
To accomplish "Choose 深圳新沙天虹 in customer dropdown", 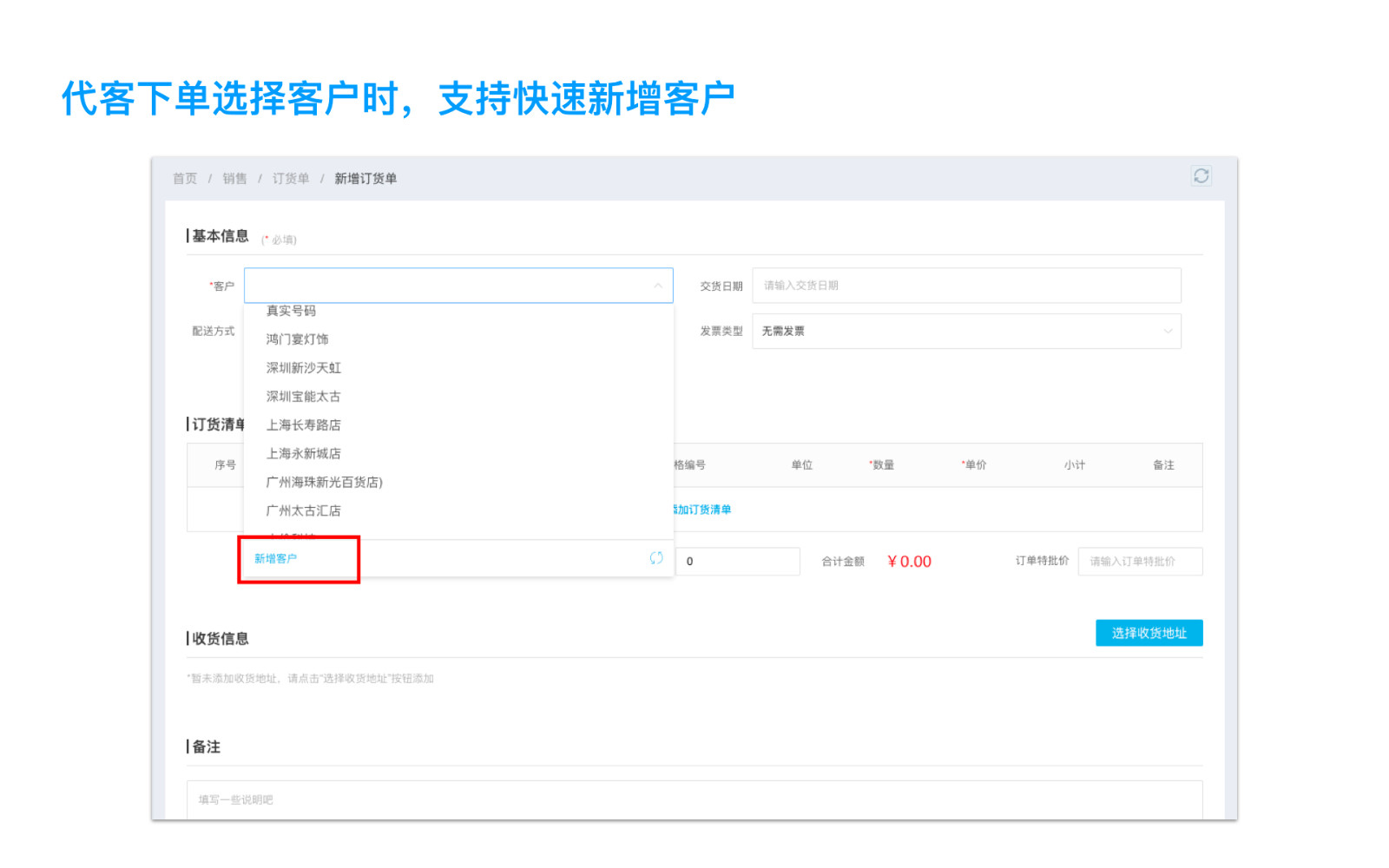I will 303,368.
